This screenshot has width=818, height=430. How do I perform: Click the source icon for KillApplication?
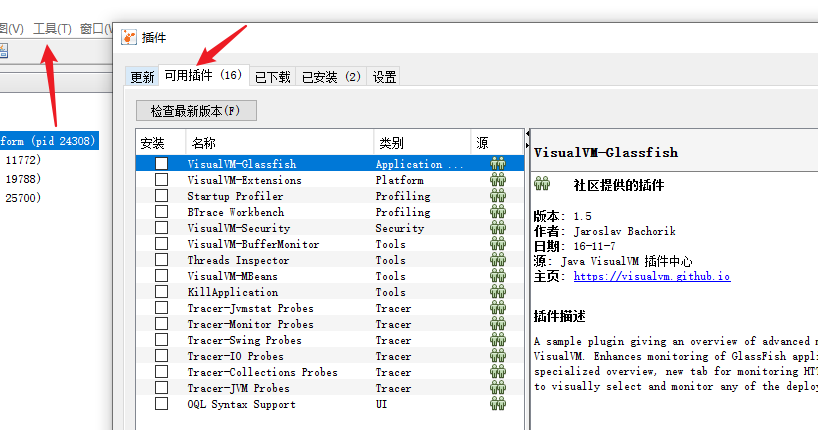tap(498, 292)
